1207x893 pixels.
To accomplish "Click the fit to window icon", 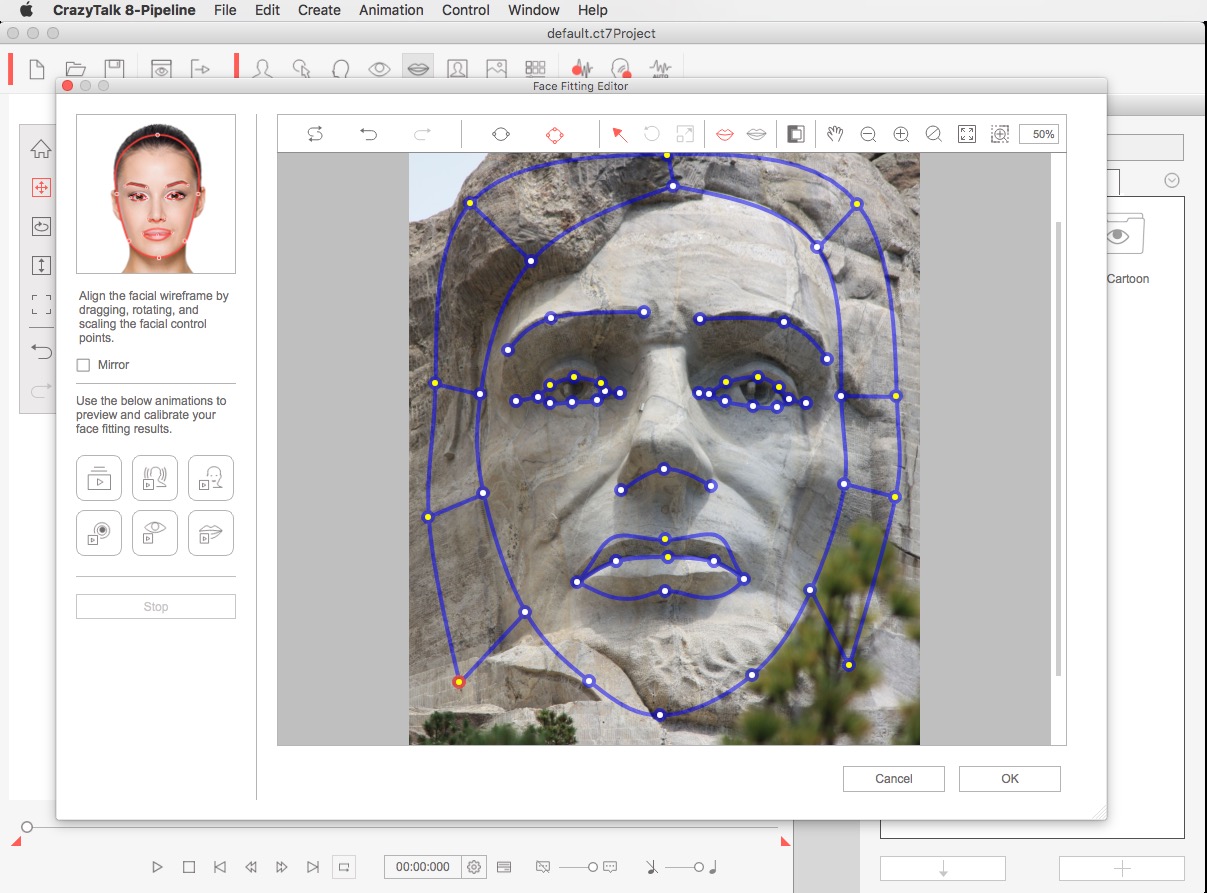I will (967, 134).
